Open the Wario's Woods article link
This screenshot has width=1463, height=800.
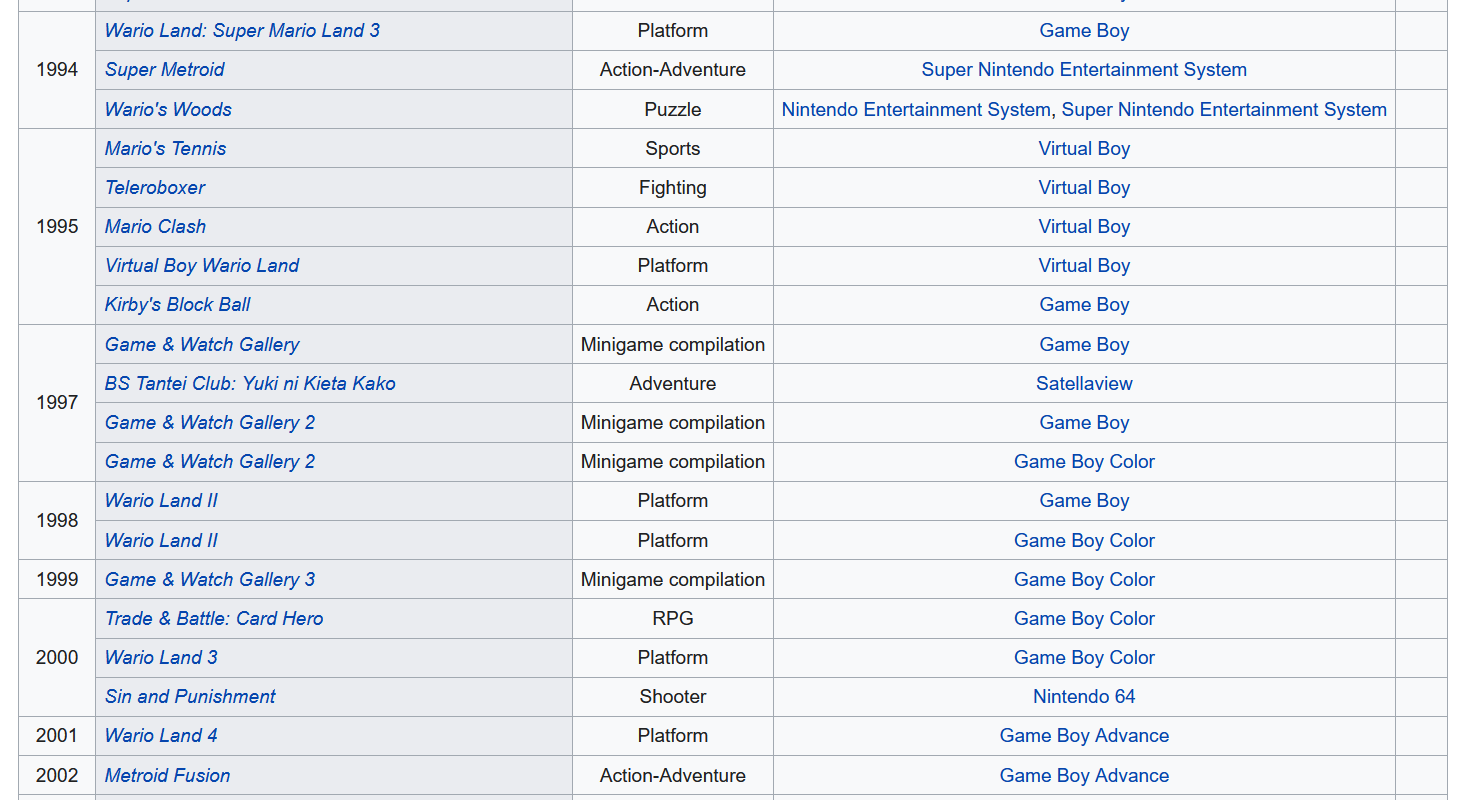(x=168, y=110)
